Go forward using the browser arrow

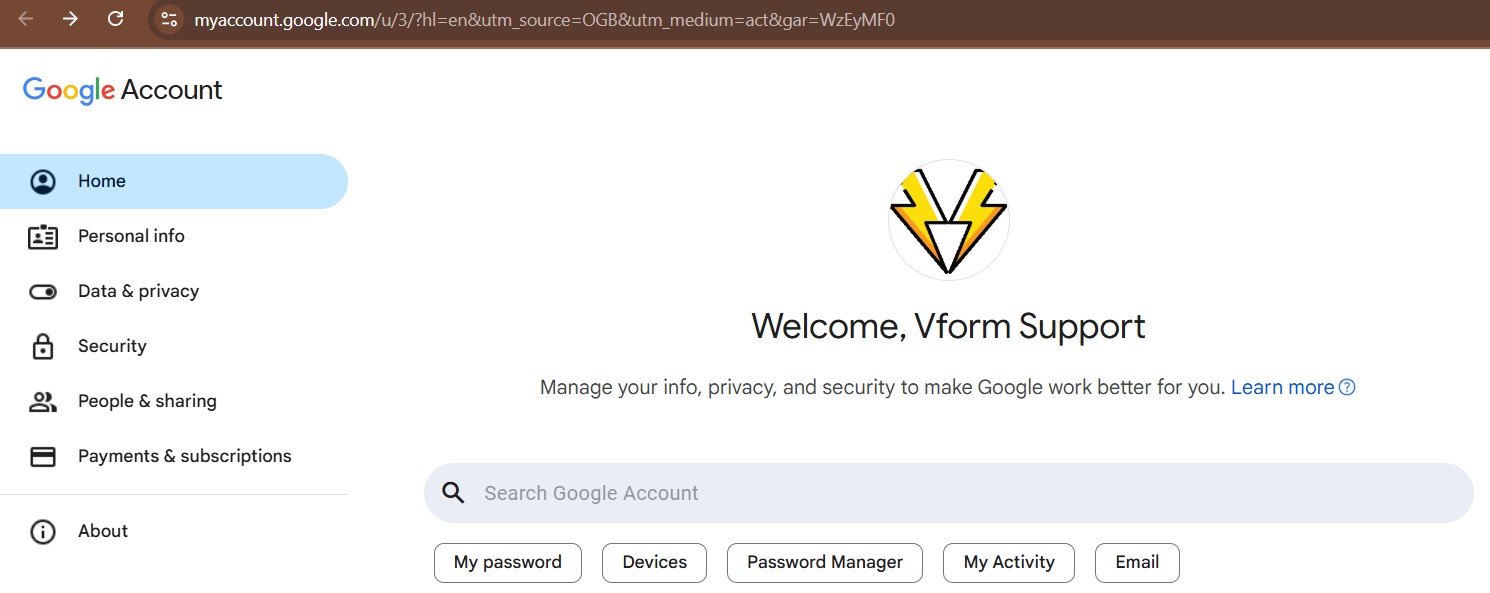69,19
